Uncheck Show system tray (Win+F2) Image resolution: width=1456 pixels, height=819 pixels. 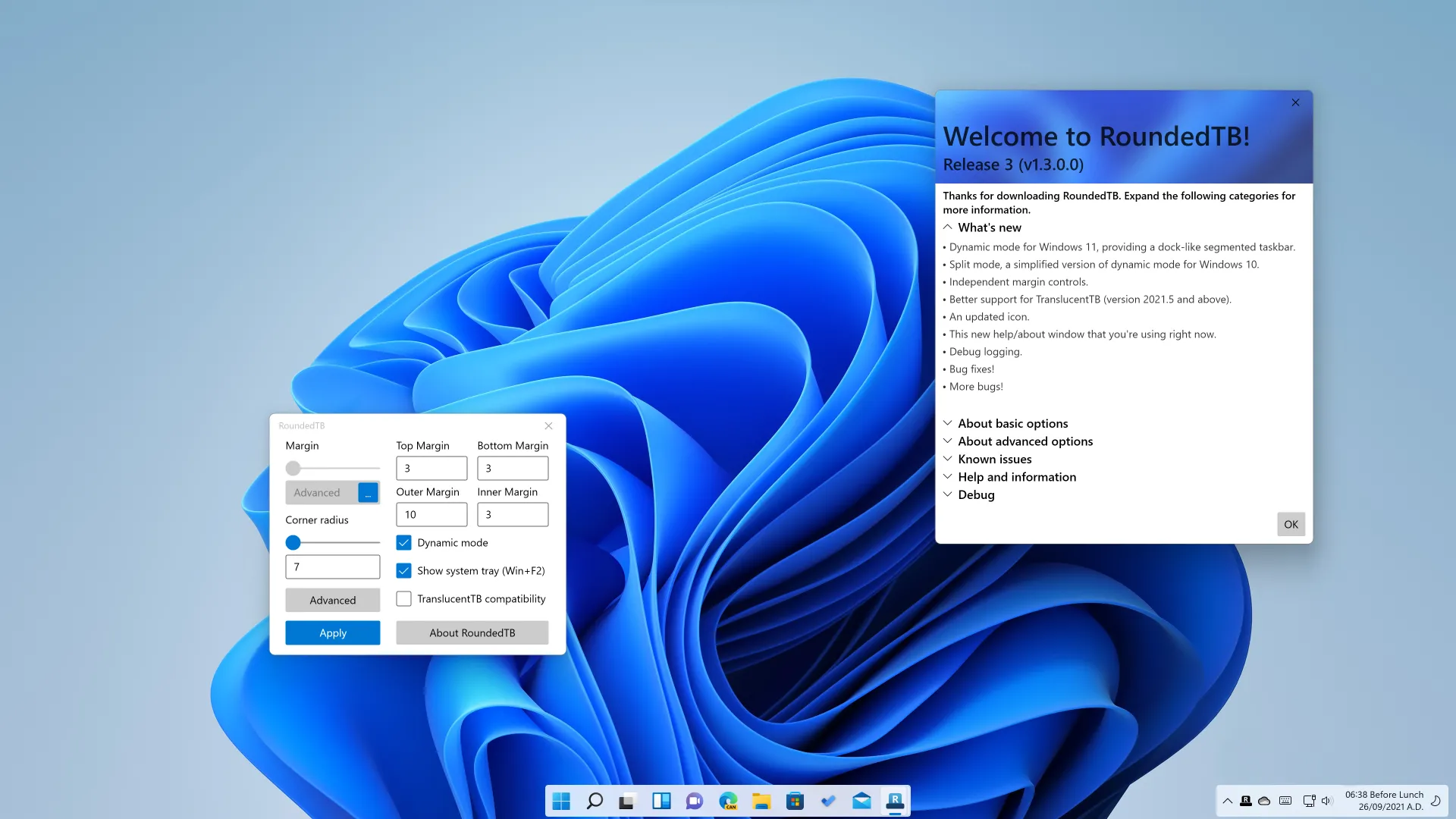(x=403, y=571)
